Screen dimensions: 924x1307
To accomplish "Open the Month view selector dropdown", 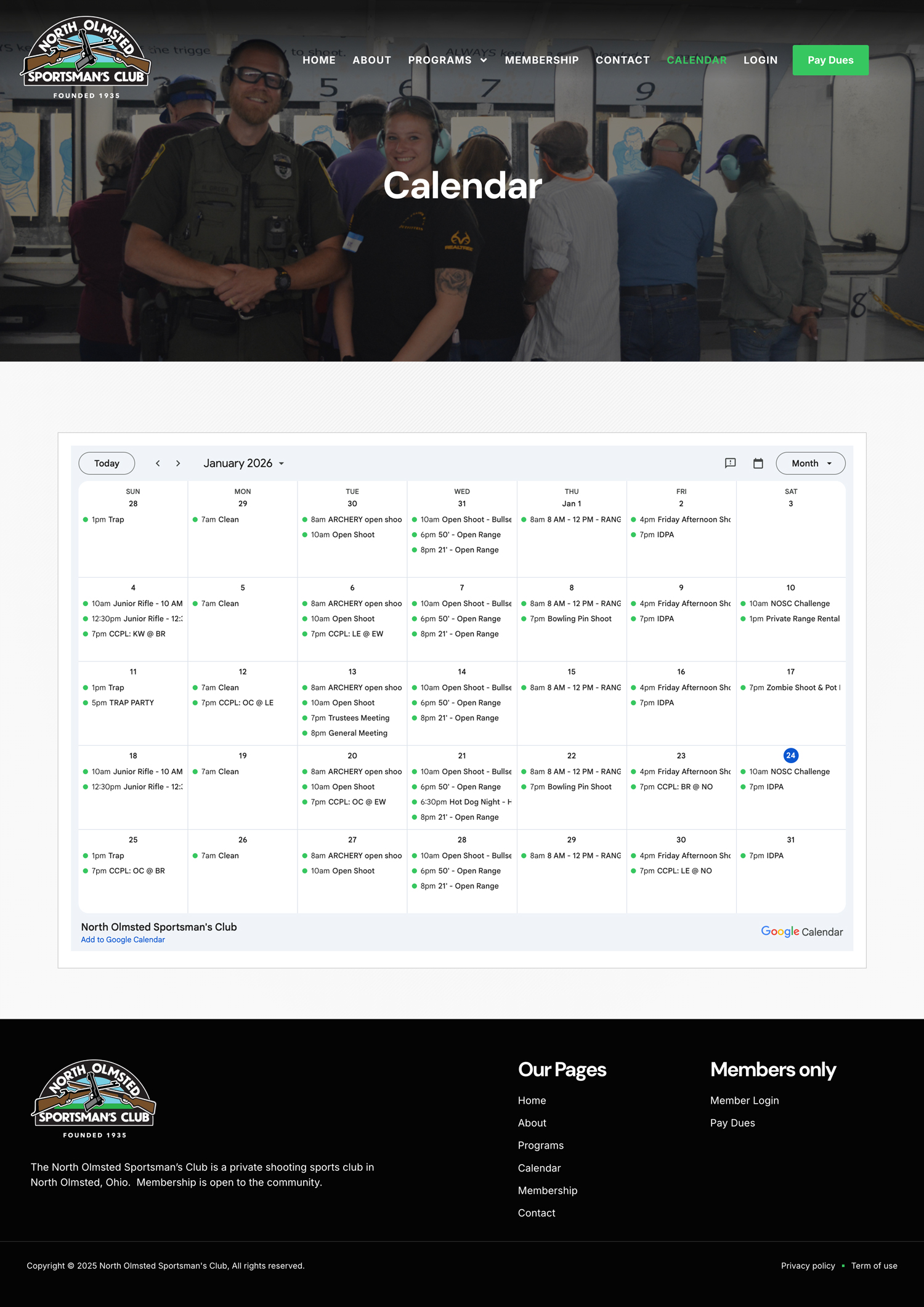I will coord(810,463).
